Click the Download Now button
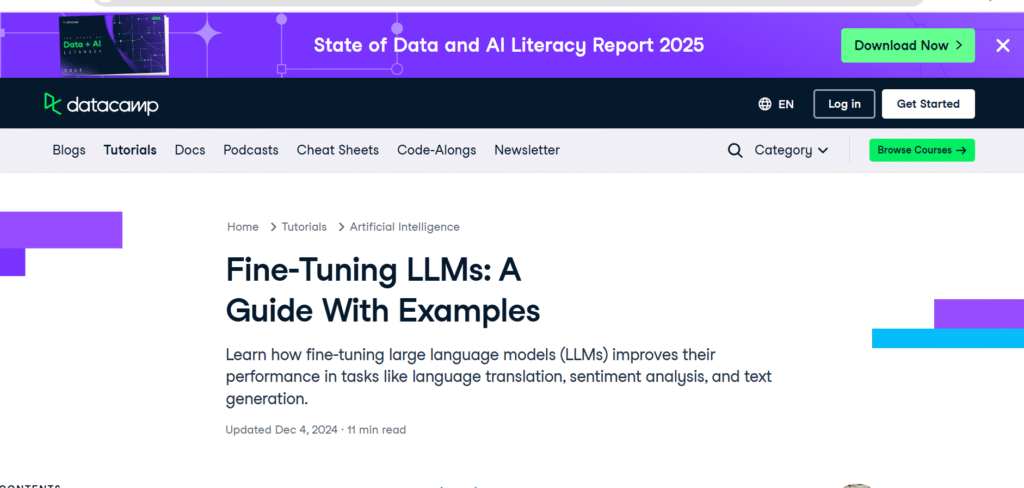This screenshot has height=488, width=1024. [x=908, y=45]
